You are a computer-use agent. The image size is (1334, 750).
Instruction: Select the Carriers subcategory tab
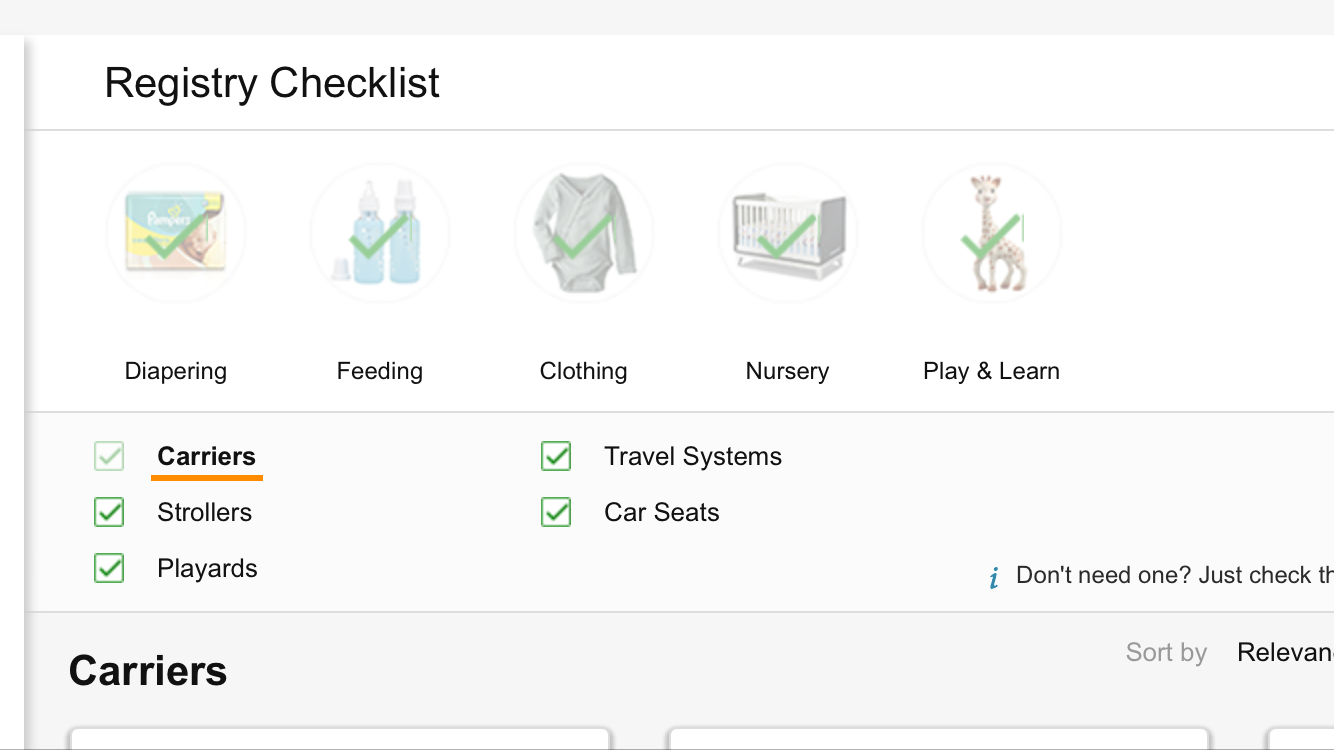click(207, 457)
